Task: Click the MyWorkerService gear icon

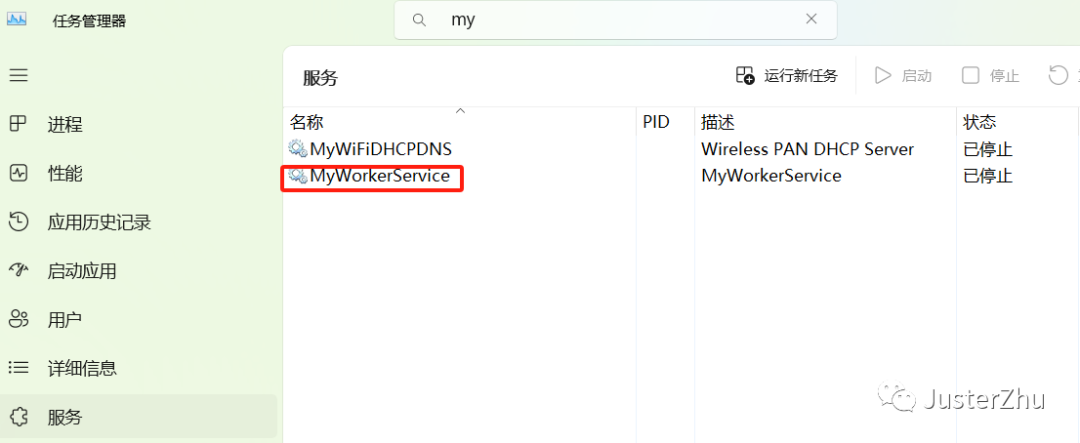Action: [298, 176]
